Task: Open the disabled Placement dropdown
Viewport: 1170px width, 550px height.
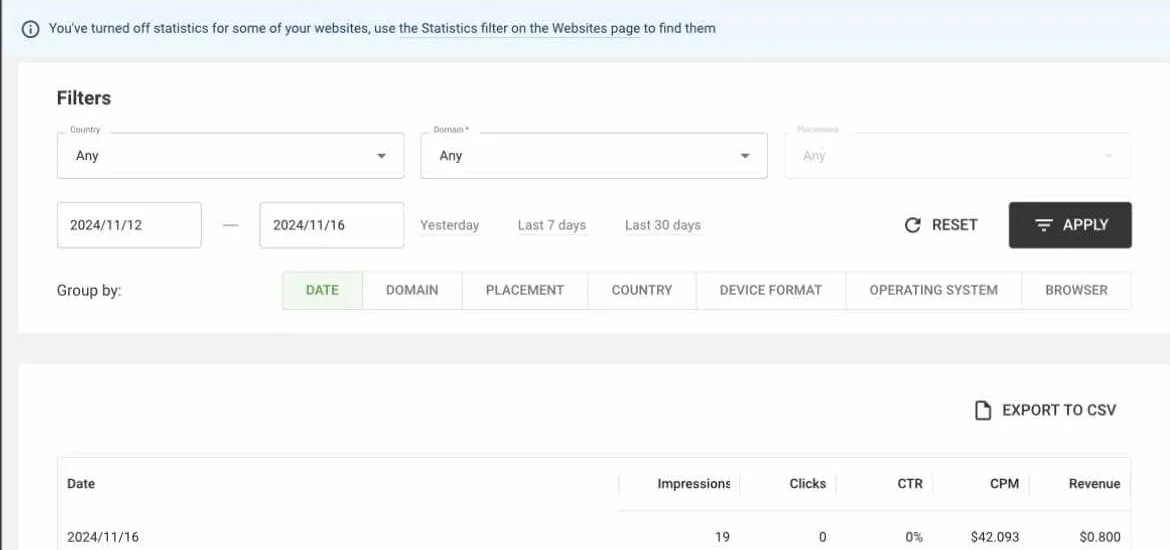Action: point(957,155)
